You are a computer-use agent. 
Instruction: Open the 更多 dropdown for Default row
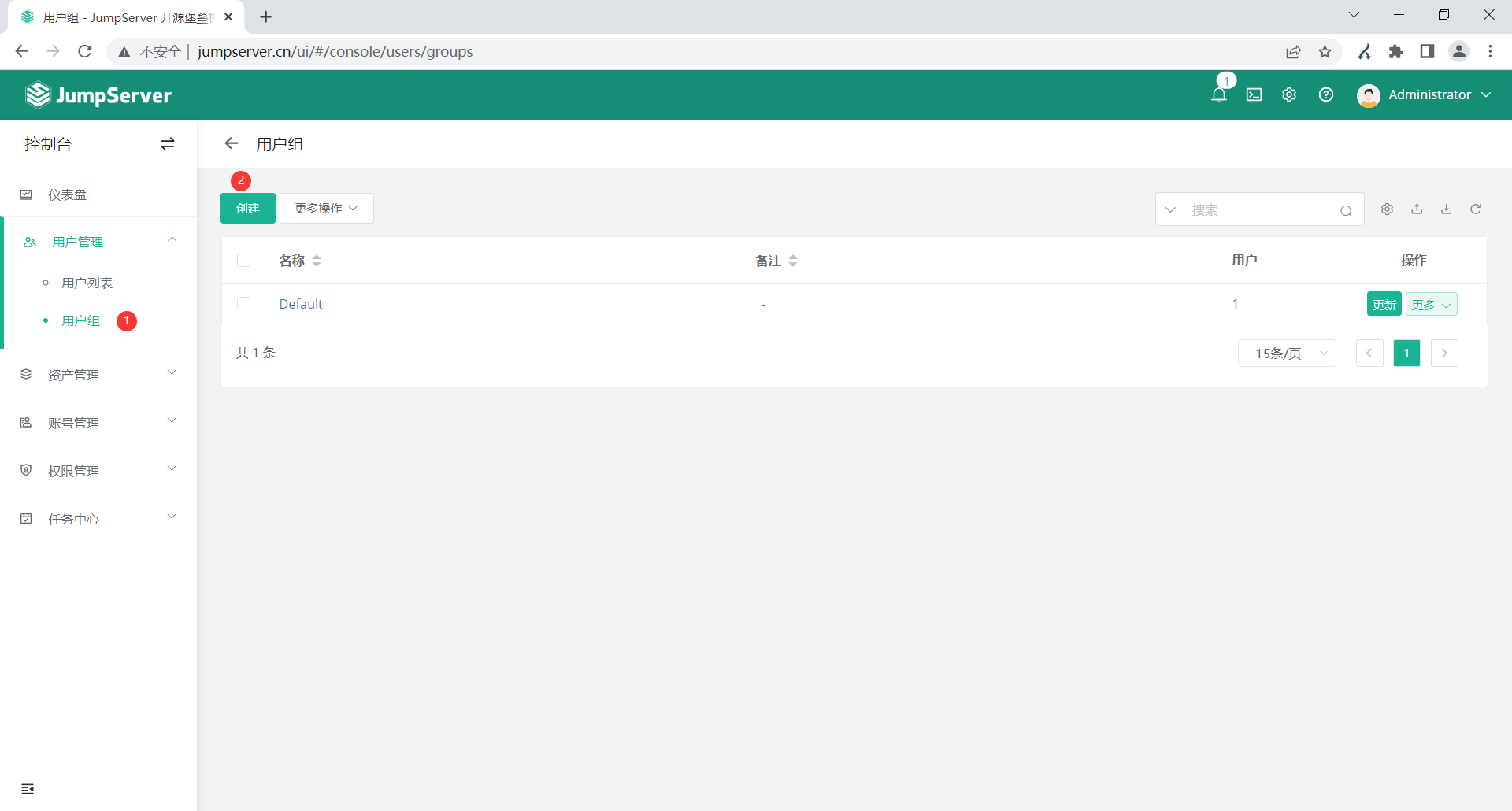(1432, 305)
